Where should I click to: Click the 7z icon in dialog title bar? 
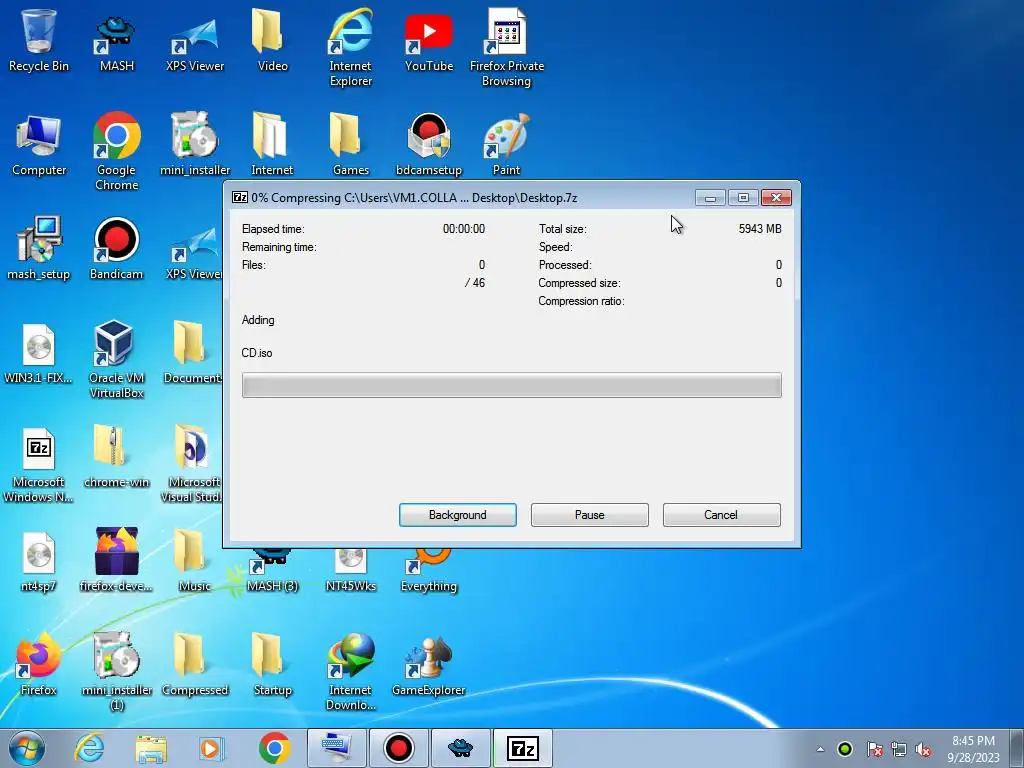tap(240, 197)
